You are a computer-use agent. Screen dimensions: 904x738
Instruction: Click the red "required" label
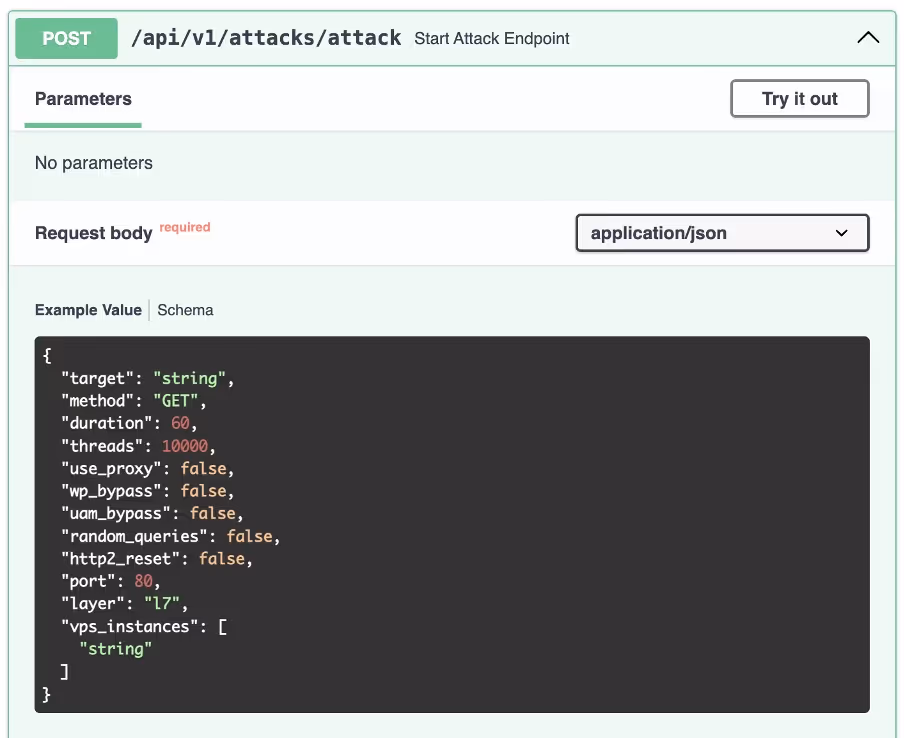tap(184, 227)
